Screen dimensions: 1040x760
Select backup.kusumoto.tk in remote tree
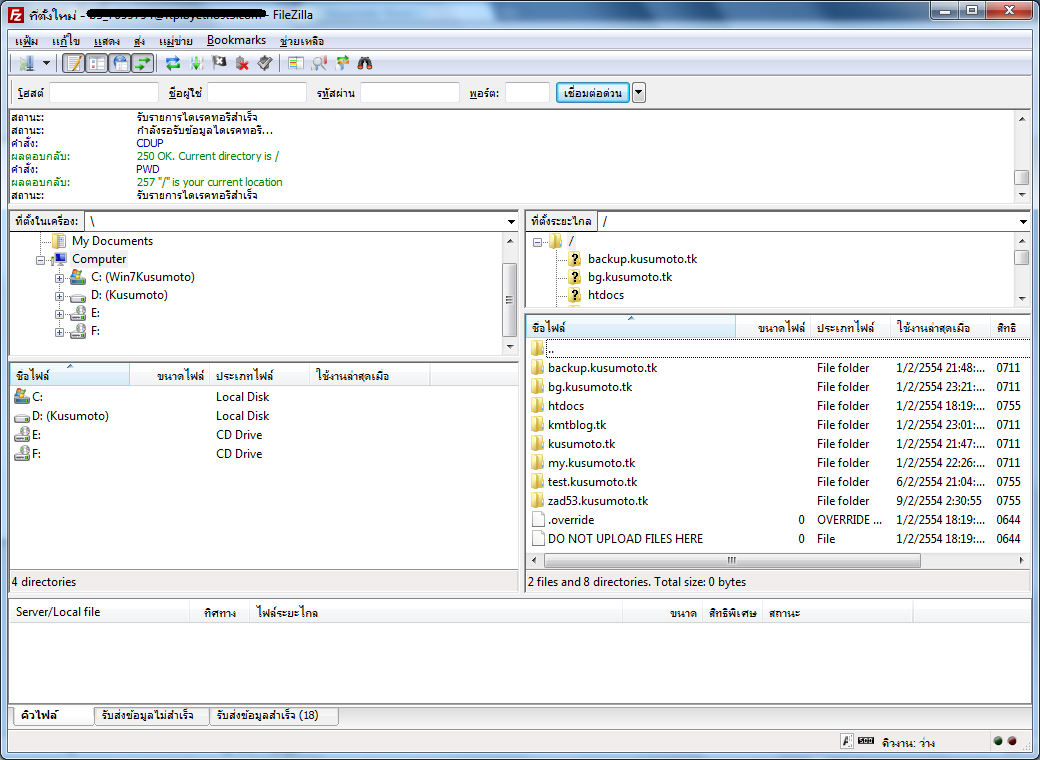click(x=642, y=259)
